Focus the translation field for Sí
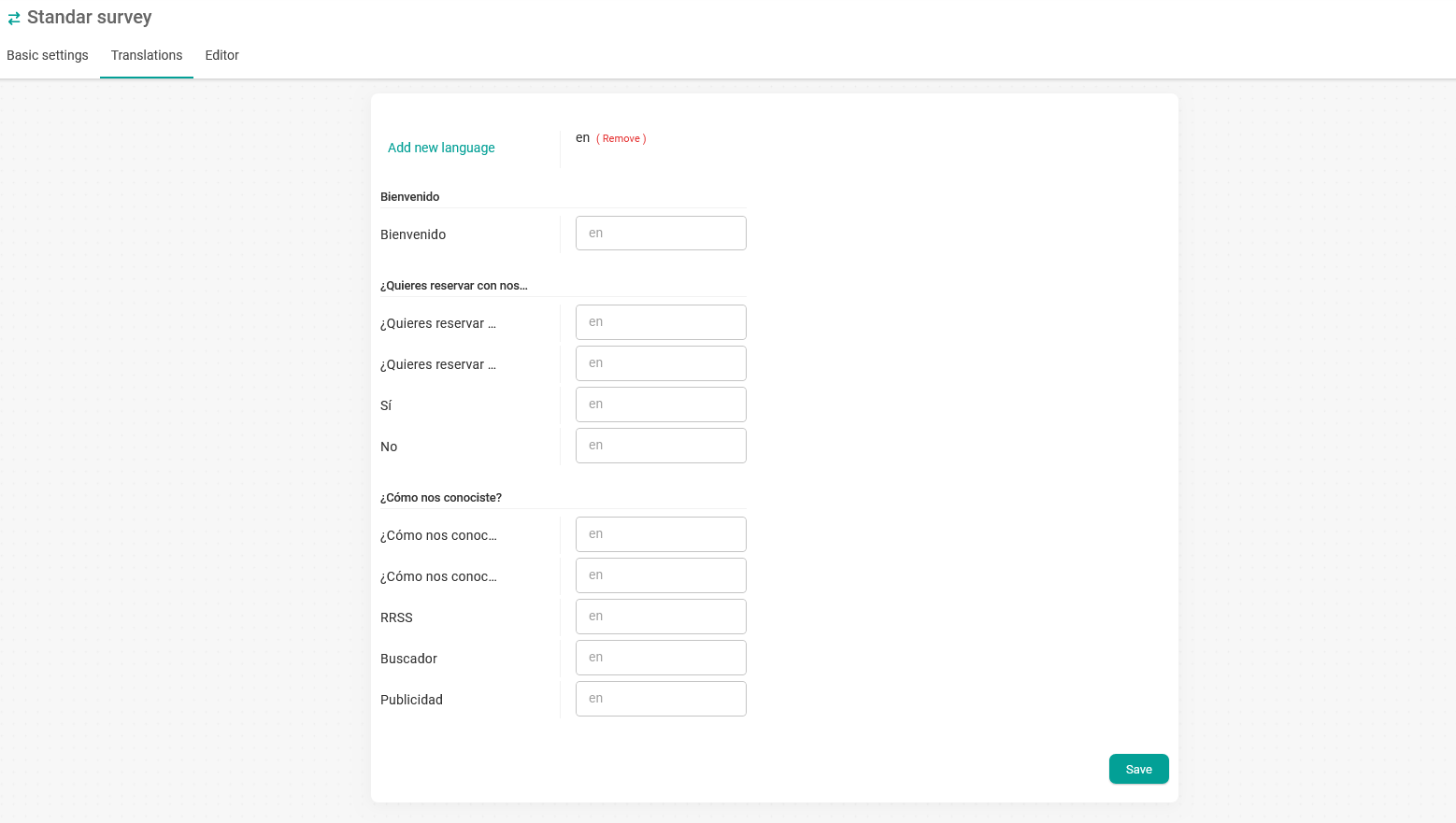 [661, 404]
